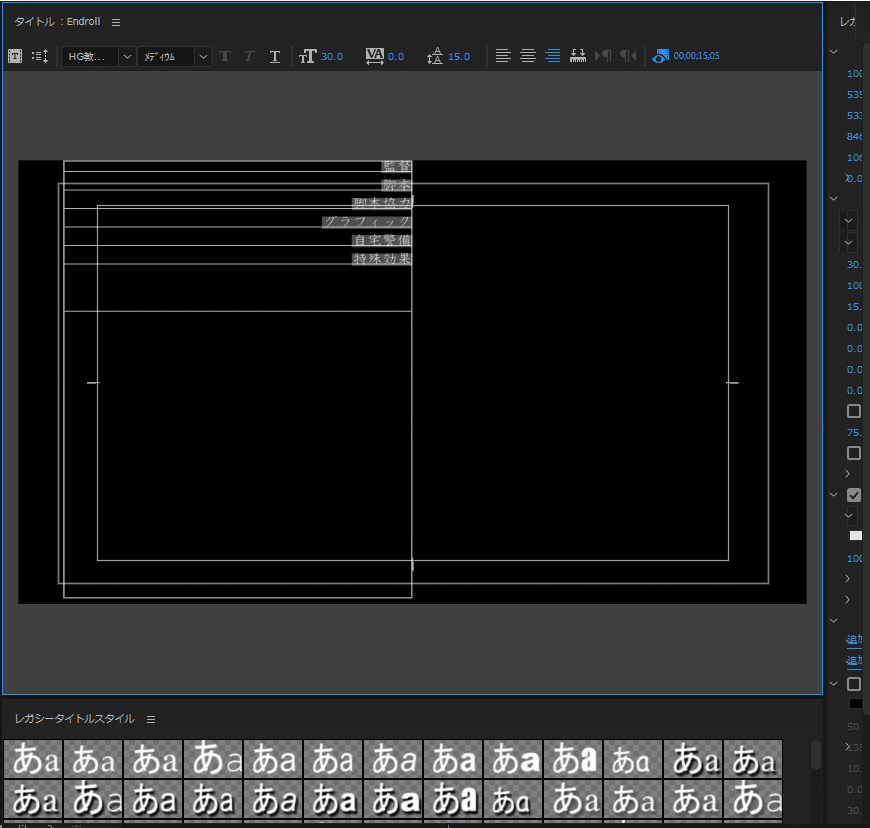Open the レガシータイトルスタイル panel menu
The height and width of the screenshot is (828, 870).
[151, 719]
